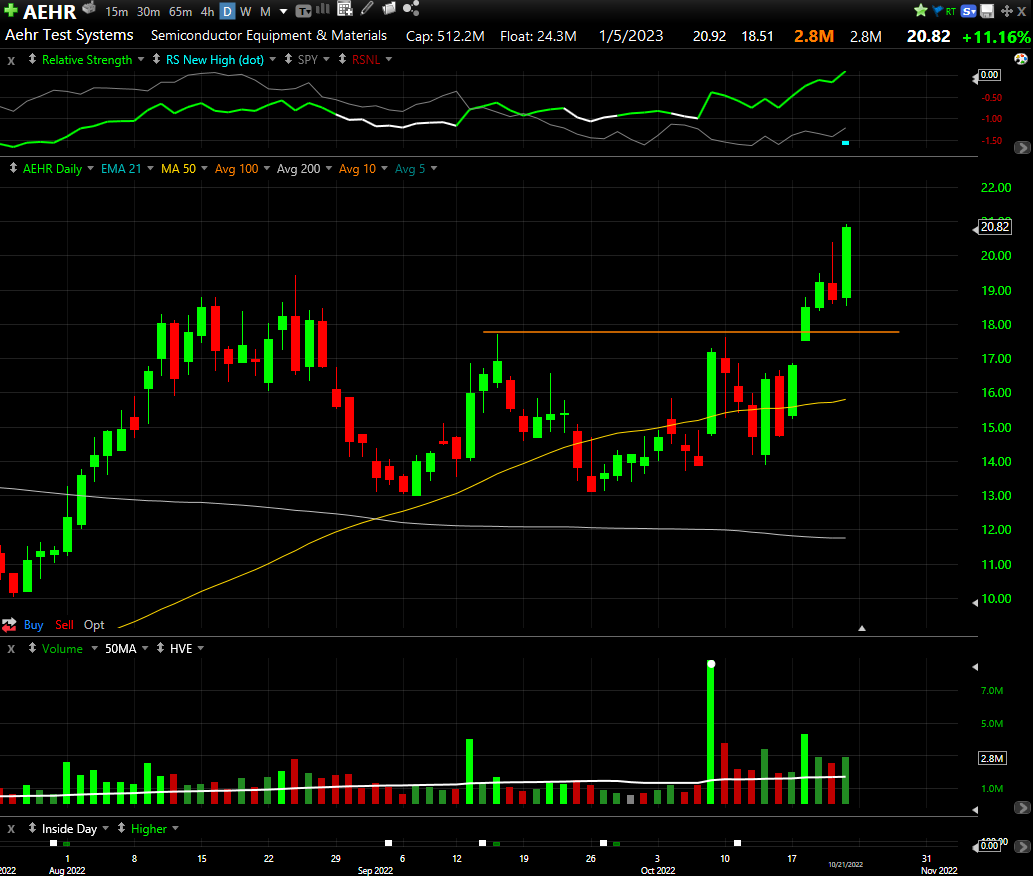Click the folder layouts icon

[x=389, y=9]
